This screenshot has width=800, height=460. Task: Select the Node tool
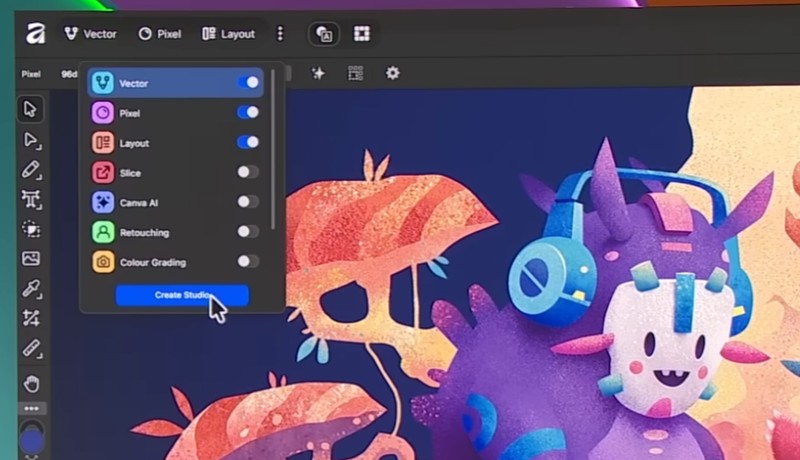(x=31, y=140)
